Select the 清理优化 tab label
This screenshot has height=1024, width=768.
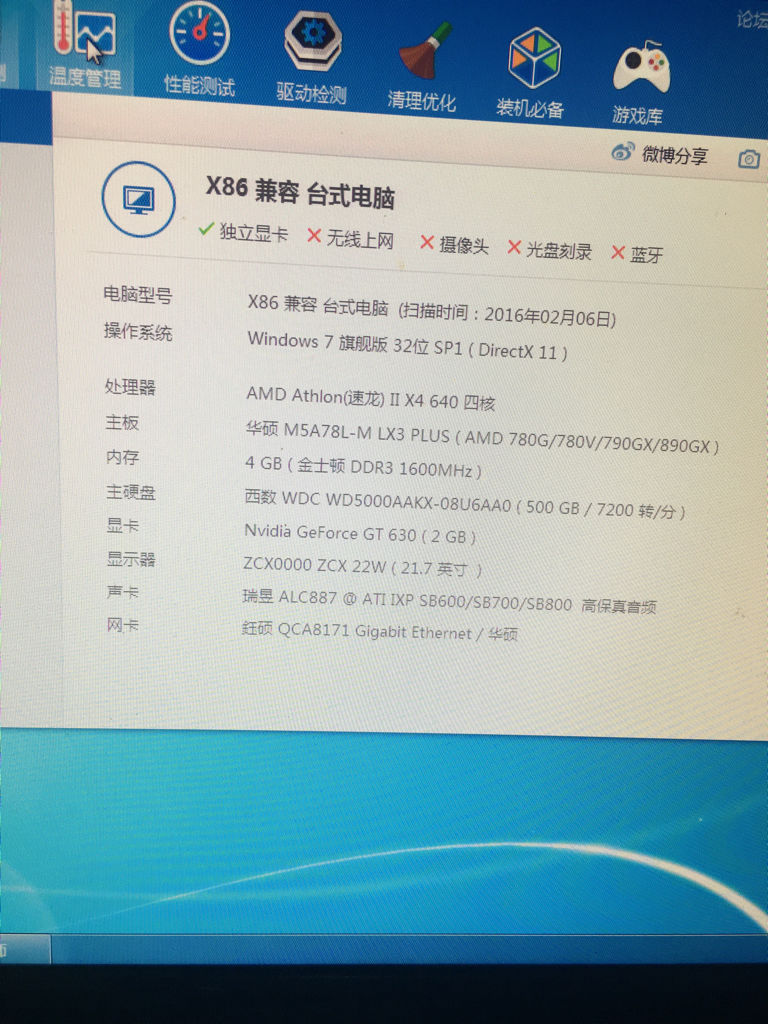tap(421, 101)
